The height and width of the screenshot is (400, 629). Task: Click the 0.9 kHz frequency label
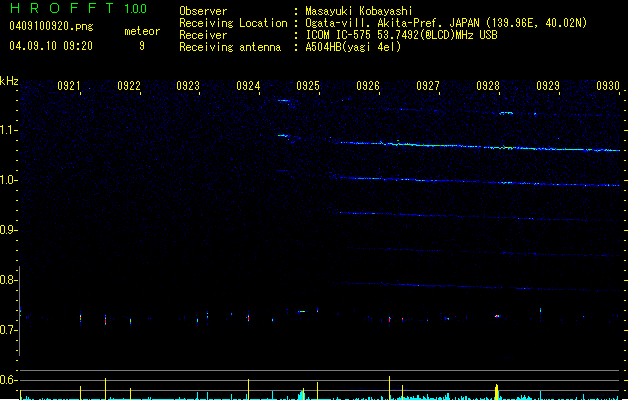[8, 230]
